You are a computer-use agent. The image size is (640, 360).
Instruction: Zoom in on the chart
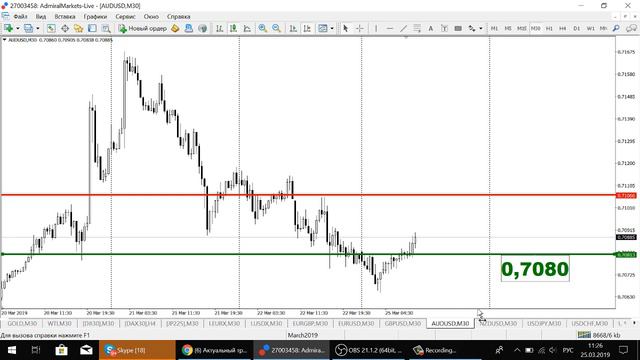(x=262, y=28)
